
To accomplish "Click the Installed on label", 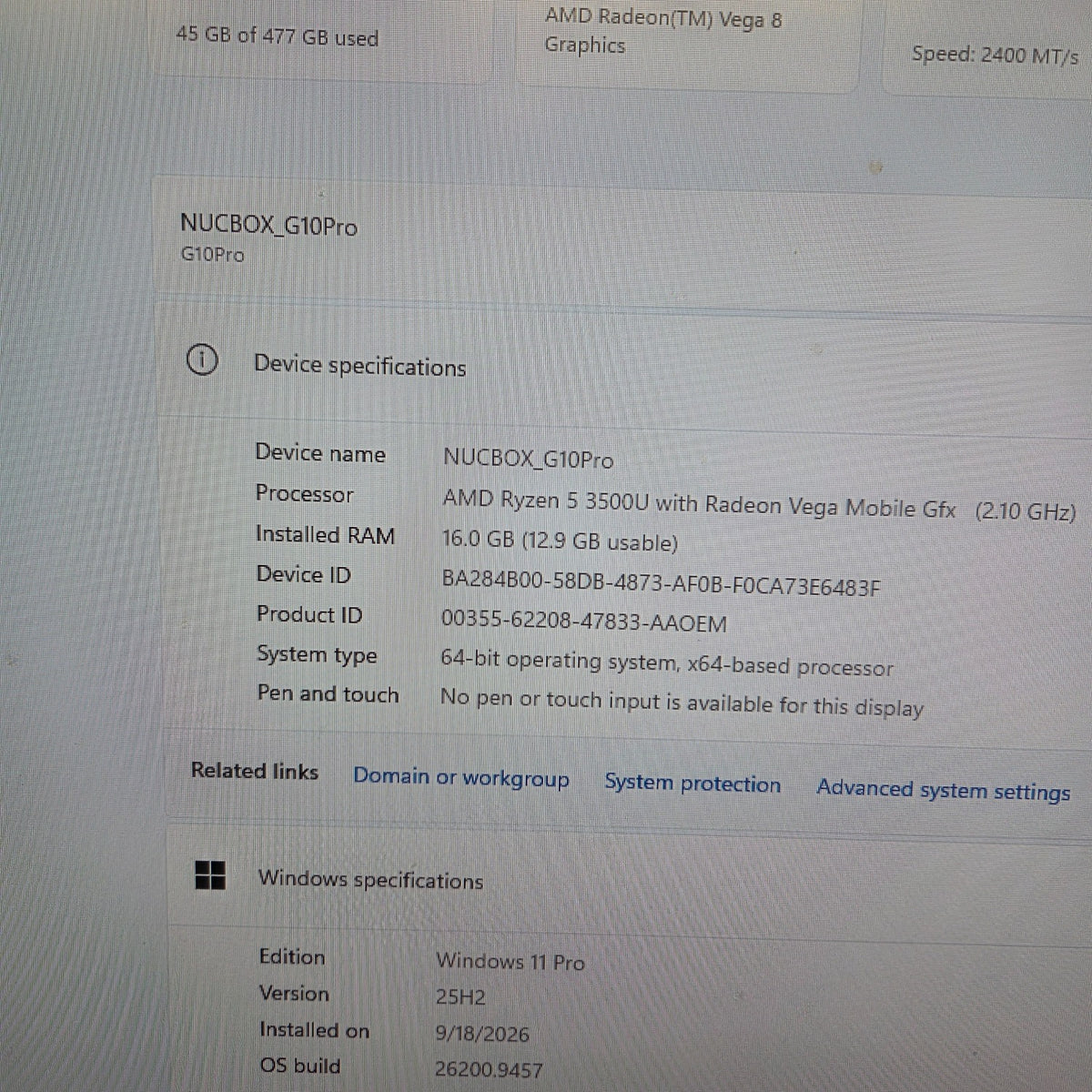I will (x=314, y=1030).
